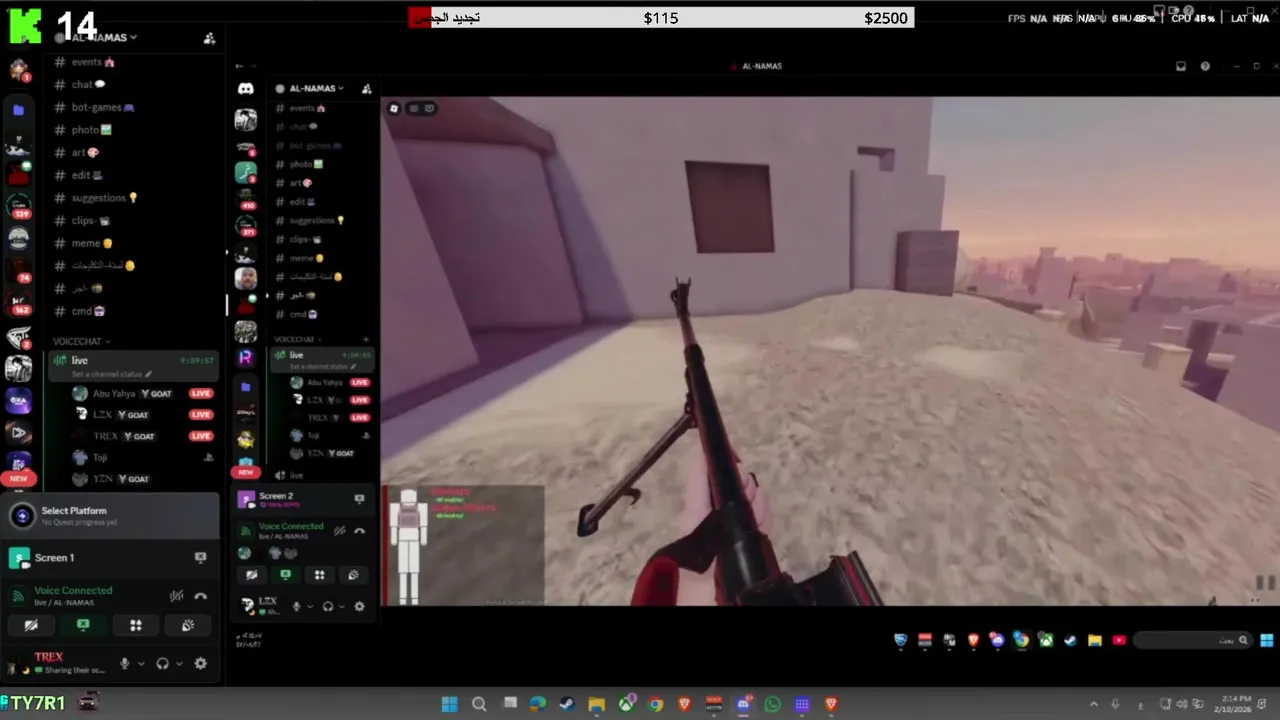
Task: Select server with 139 badge in left sidebar
Action: (x=18, y=207)
